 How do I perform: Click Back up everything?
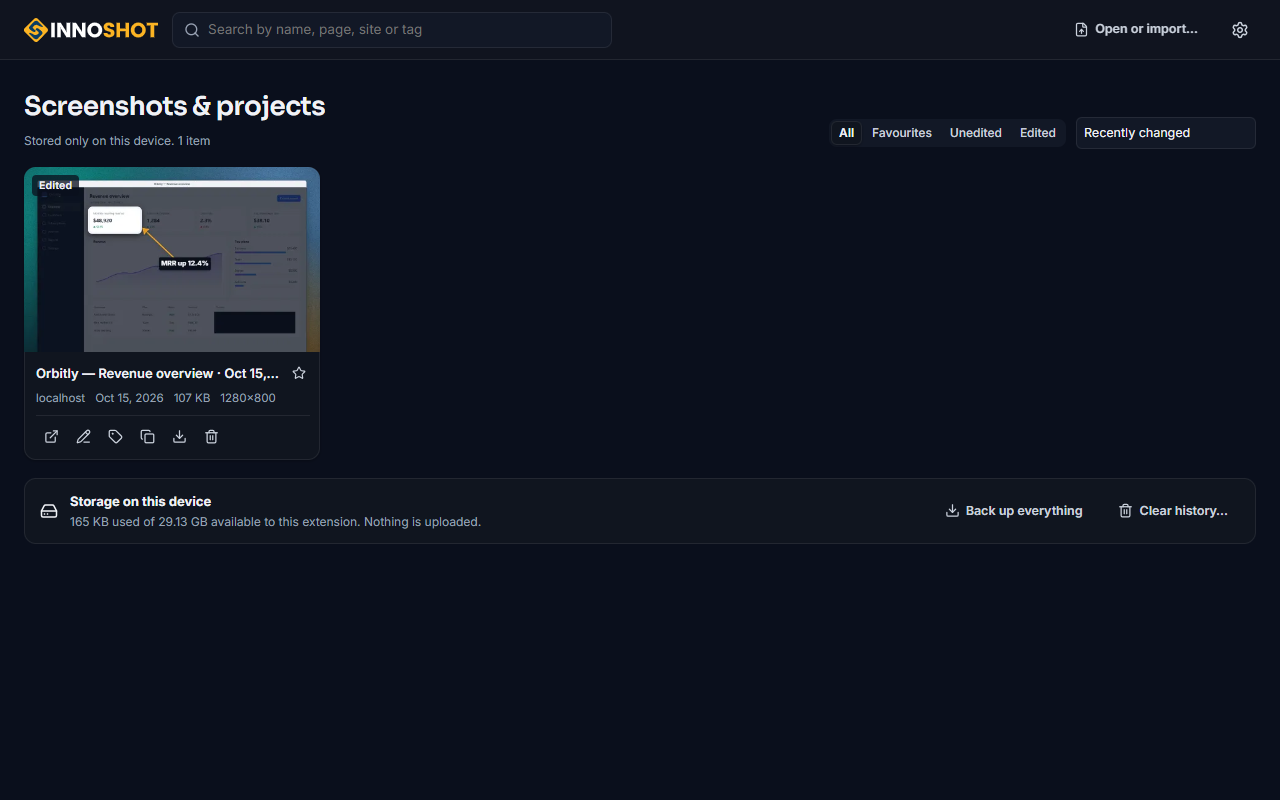(x=1014, y=511)
